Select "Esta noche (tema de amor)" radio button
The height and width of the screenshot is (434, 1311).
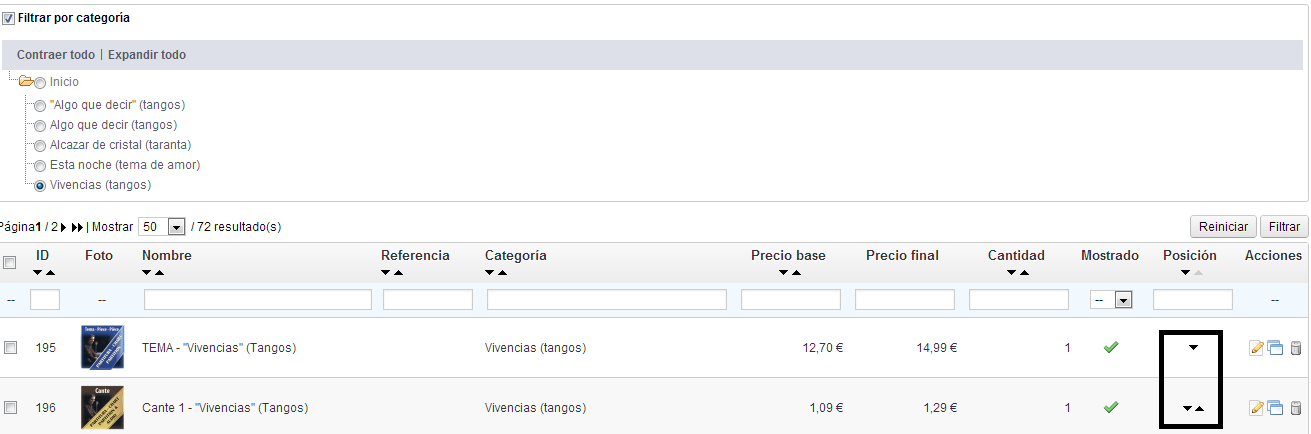coord(40,165)
